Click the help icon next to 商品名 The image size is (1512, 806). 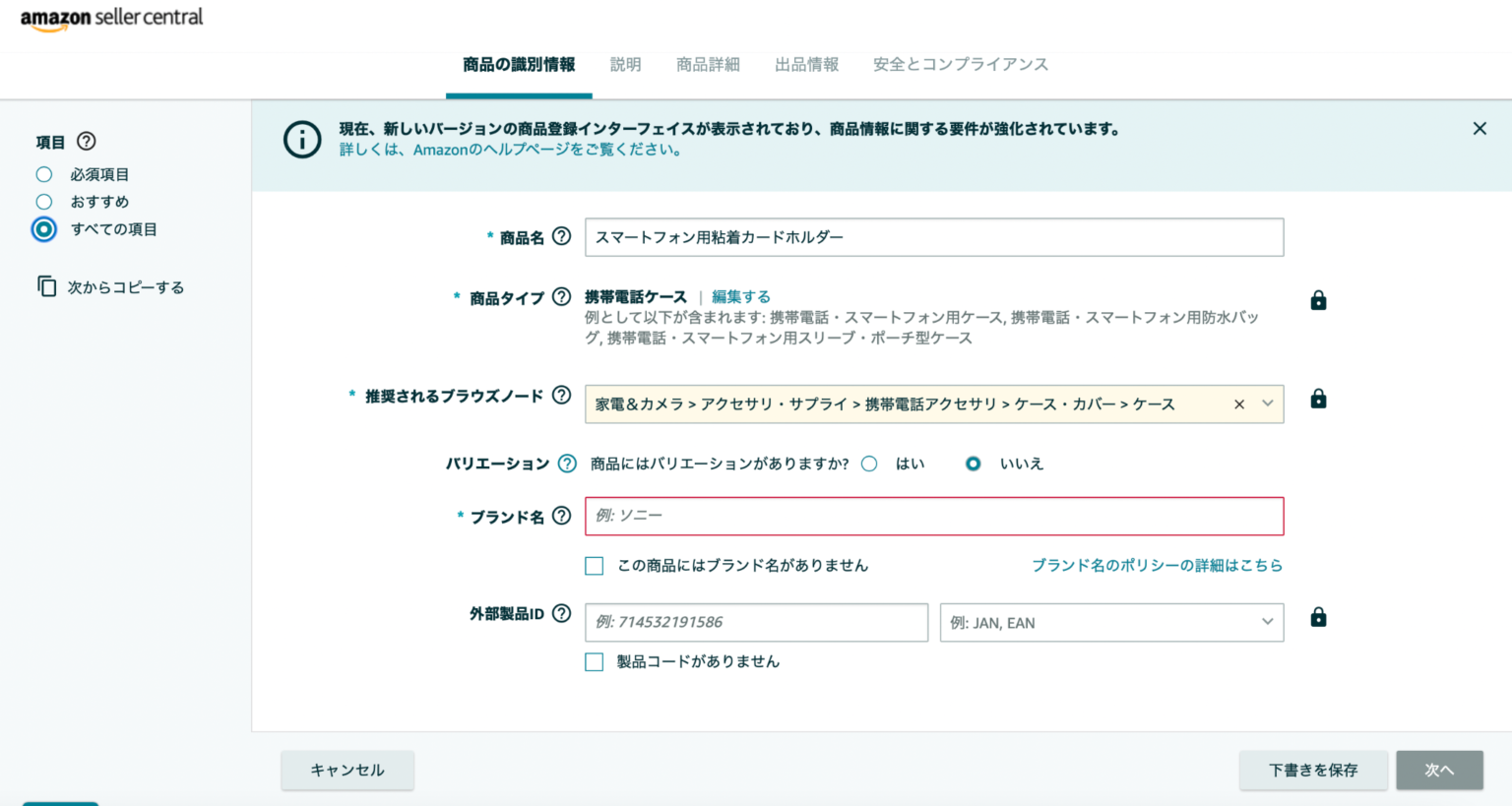click(x=560, y=236)
